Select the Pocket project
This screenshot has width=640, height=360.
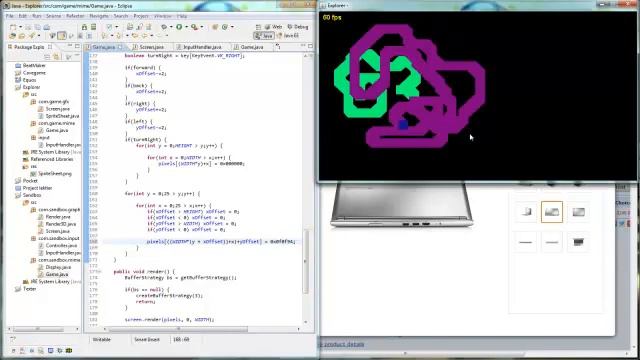(30, 181)
